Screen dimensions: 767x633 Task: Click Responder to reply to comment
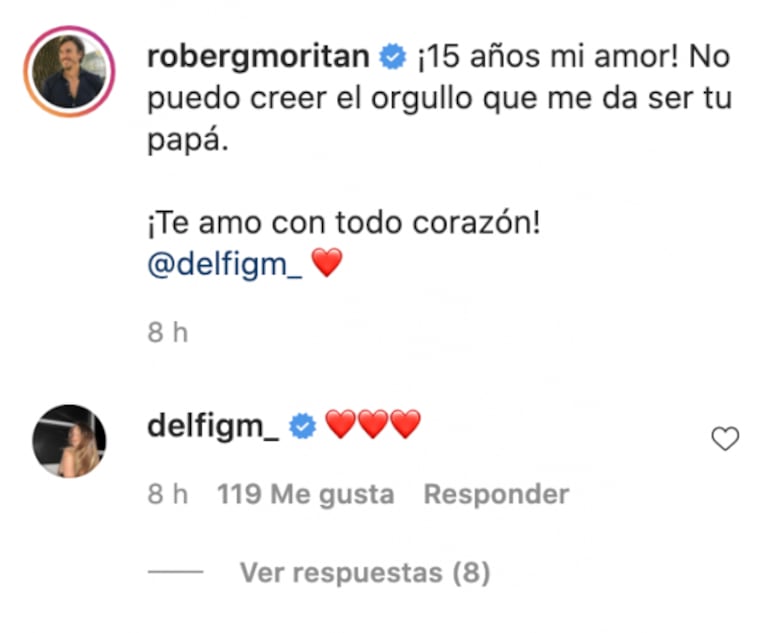pos(496,494)
